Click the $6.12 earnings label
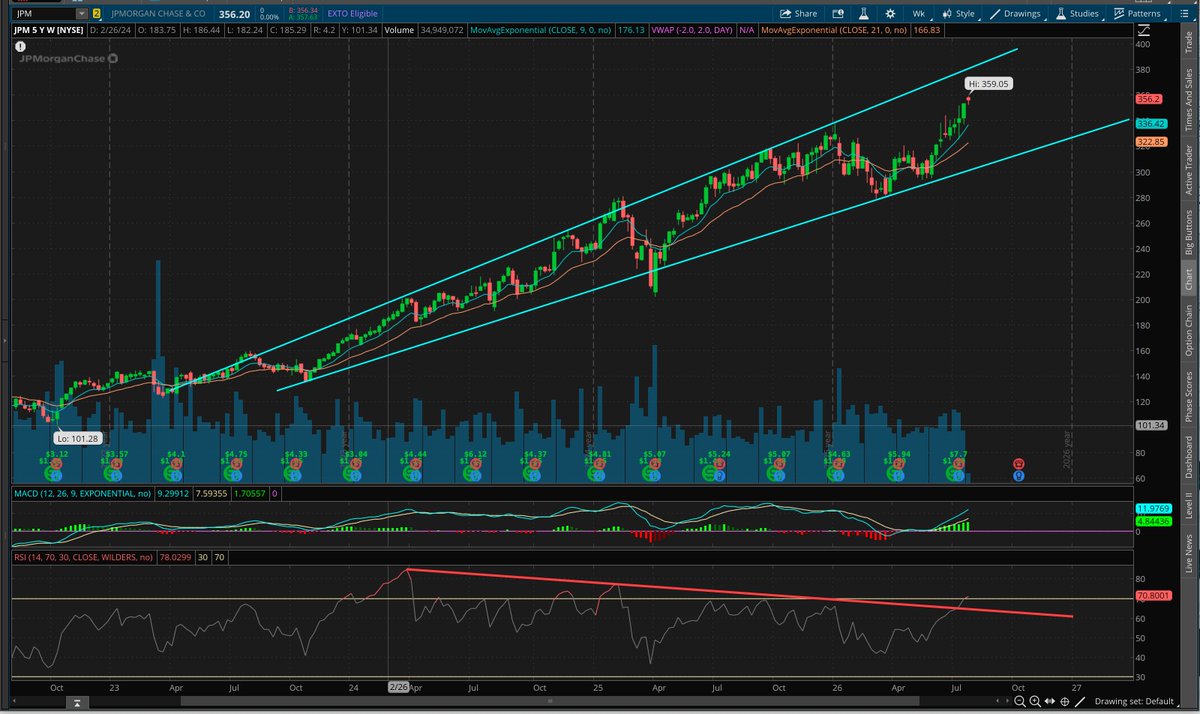The width and height of the screenshot is (1200, 714). pyautogui.click(x=476, y=454)
